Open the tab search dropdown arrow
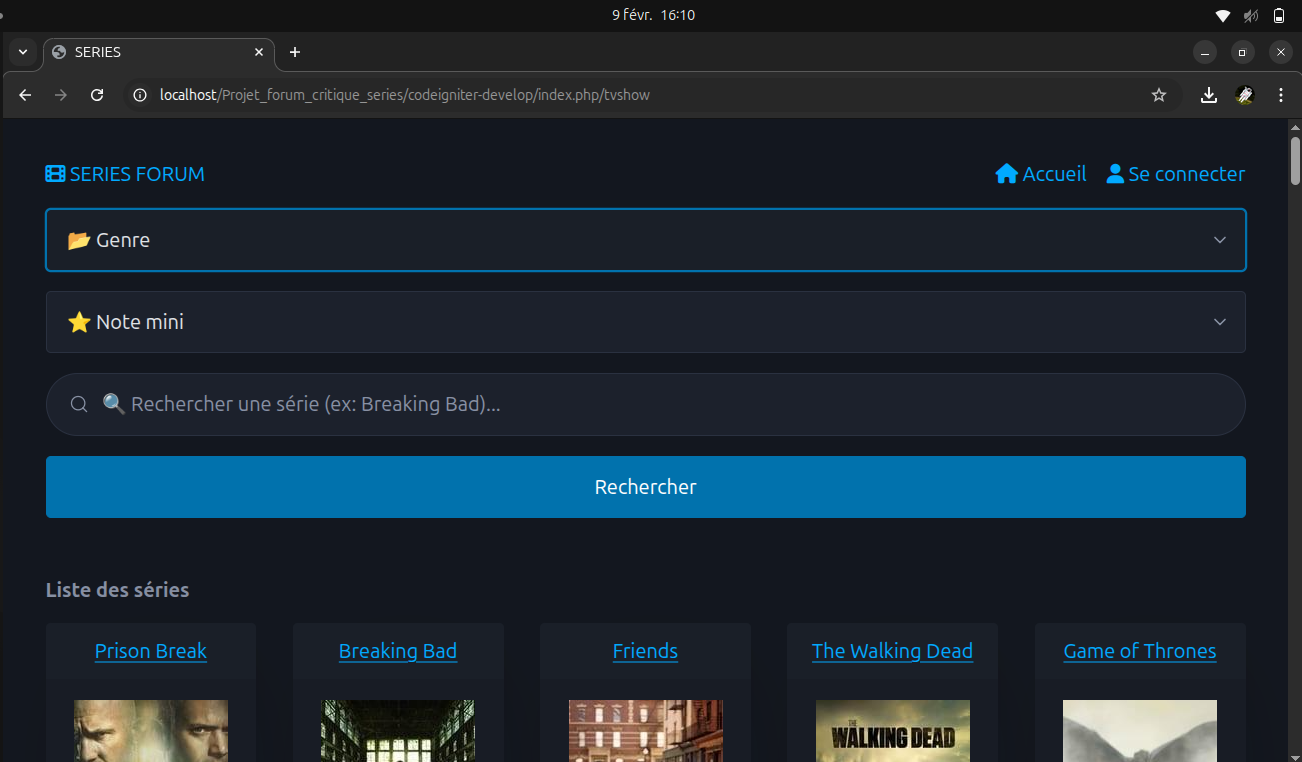The width and height of the screenshot is (1302, 762). (x=23, y=52)
